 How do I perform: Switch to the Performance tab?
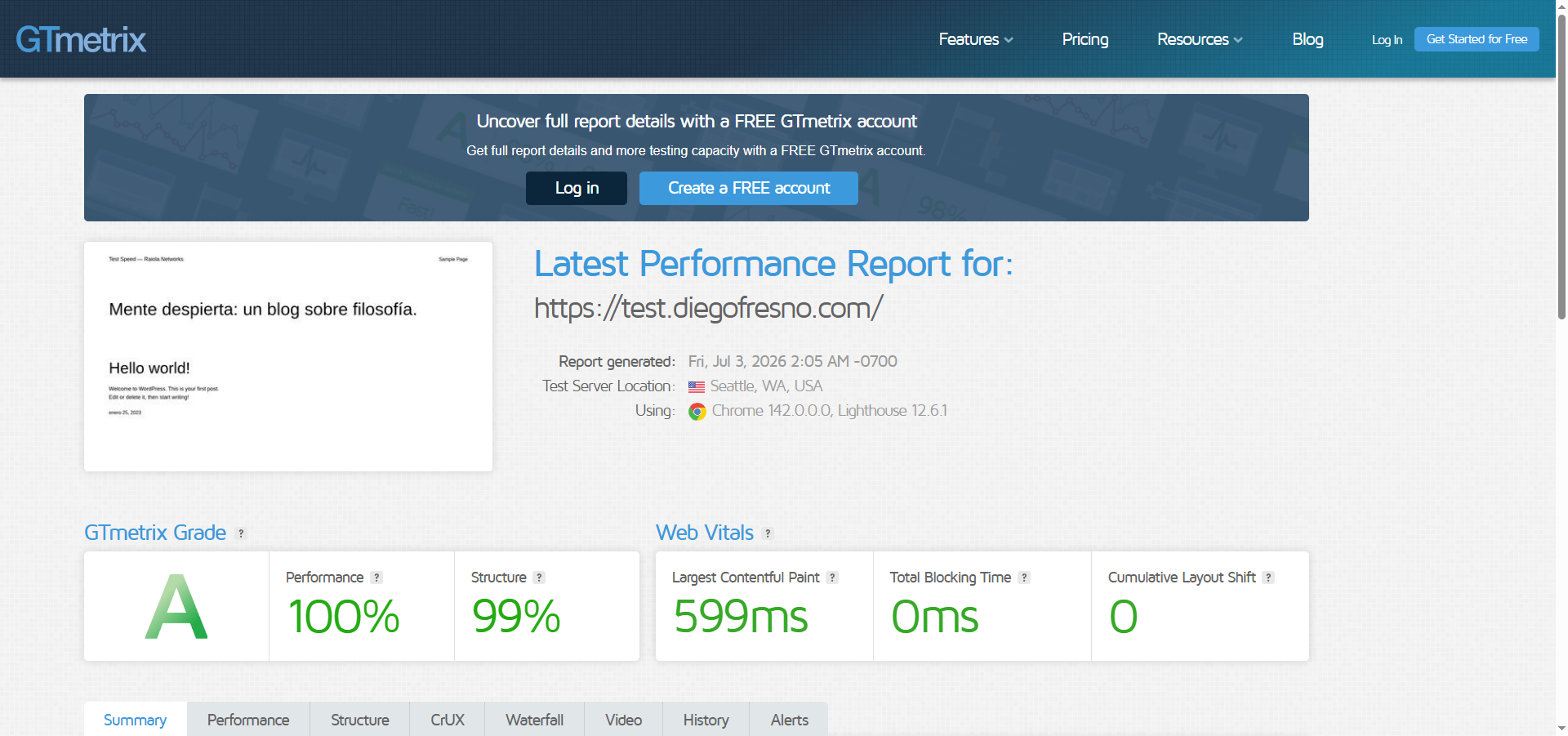point(248,720)
